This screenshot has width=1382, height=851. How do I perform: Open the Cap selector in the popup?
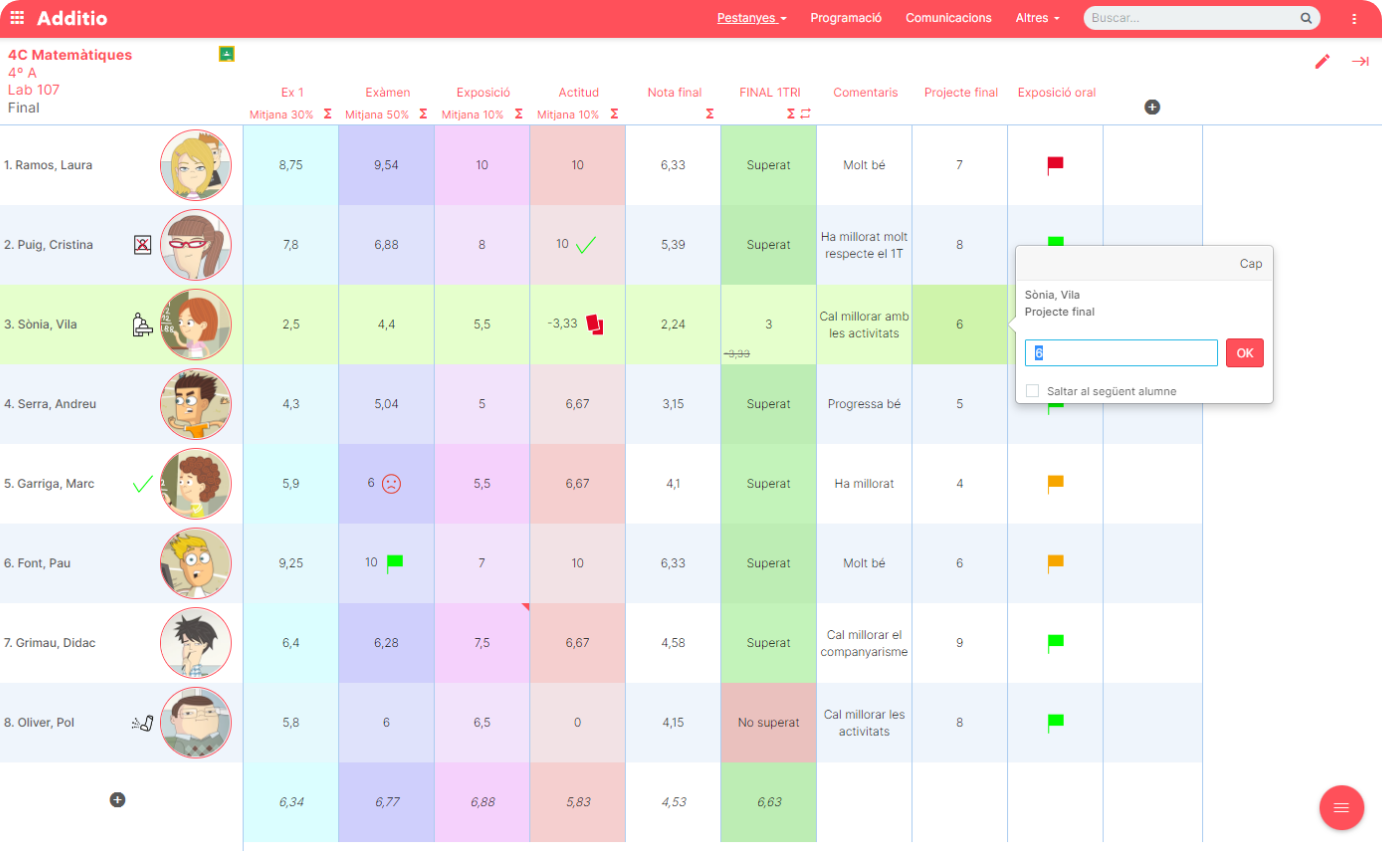coord(1251,263)
